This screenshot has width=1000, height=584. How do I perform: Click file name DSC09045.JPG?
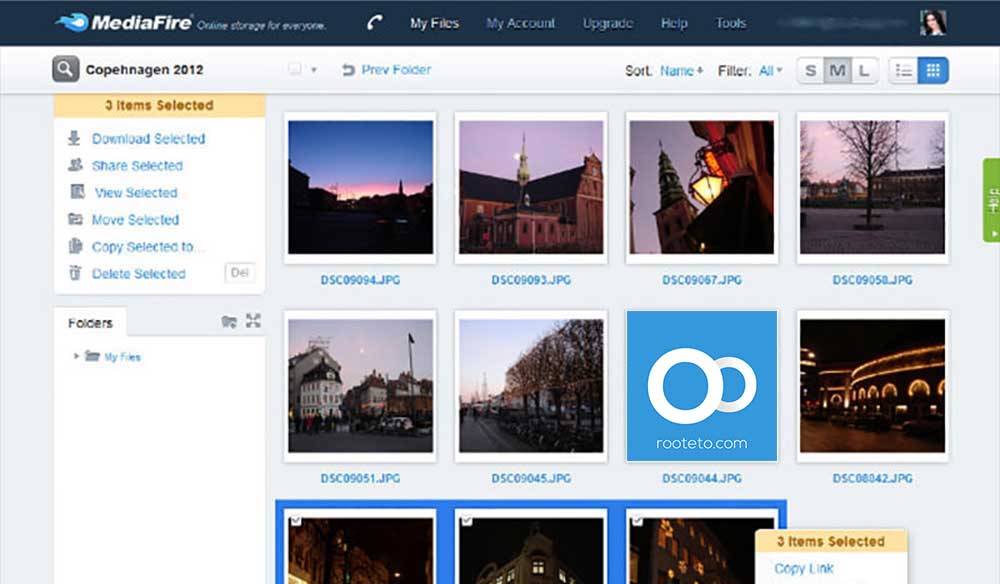pyautogui.click(x=531, y=478)
